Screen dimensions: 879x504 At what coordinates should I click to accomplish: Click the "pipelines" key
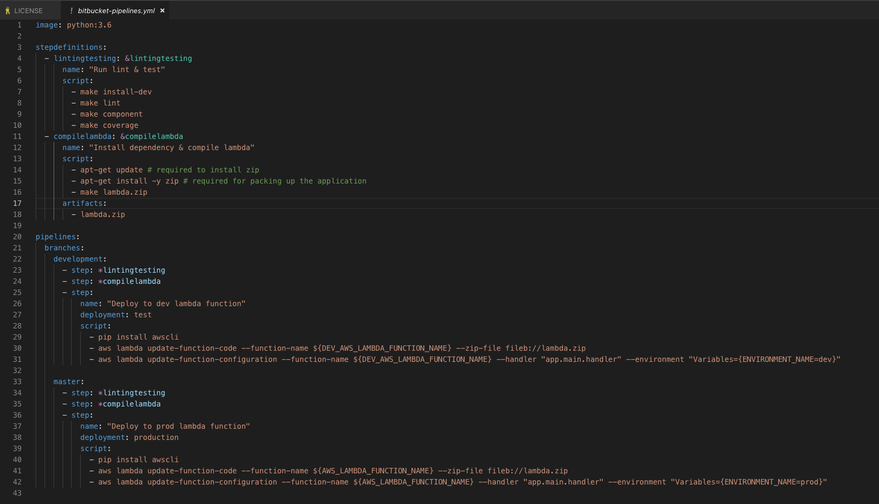click(55, 237)
